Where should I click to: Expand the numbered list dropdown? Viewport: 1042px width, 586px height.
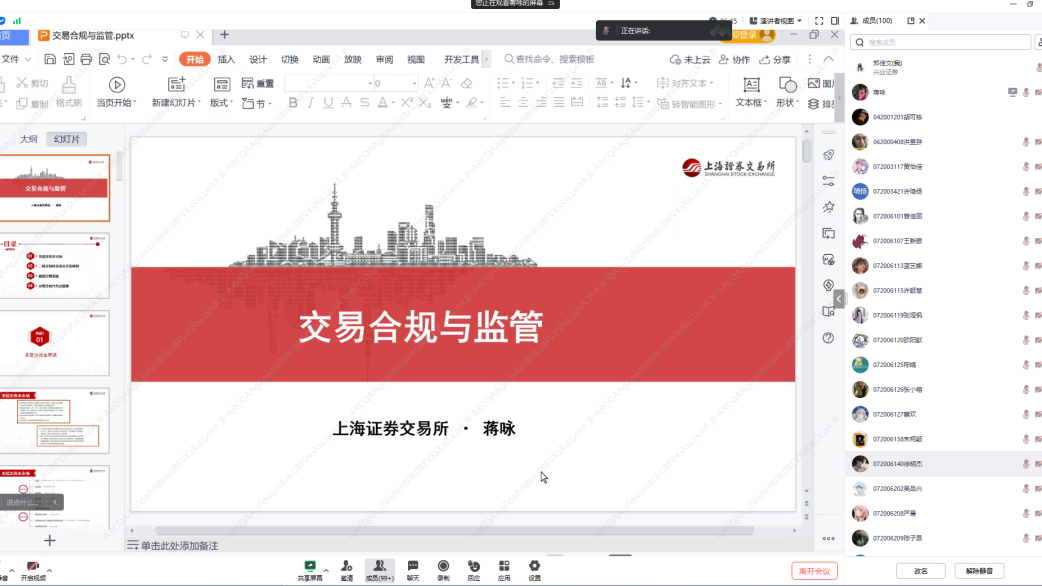click(x=538, y=83)
